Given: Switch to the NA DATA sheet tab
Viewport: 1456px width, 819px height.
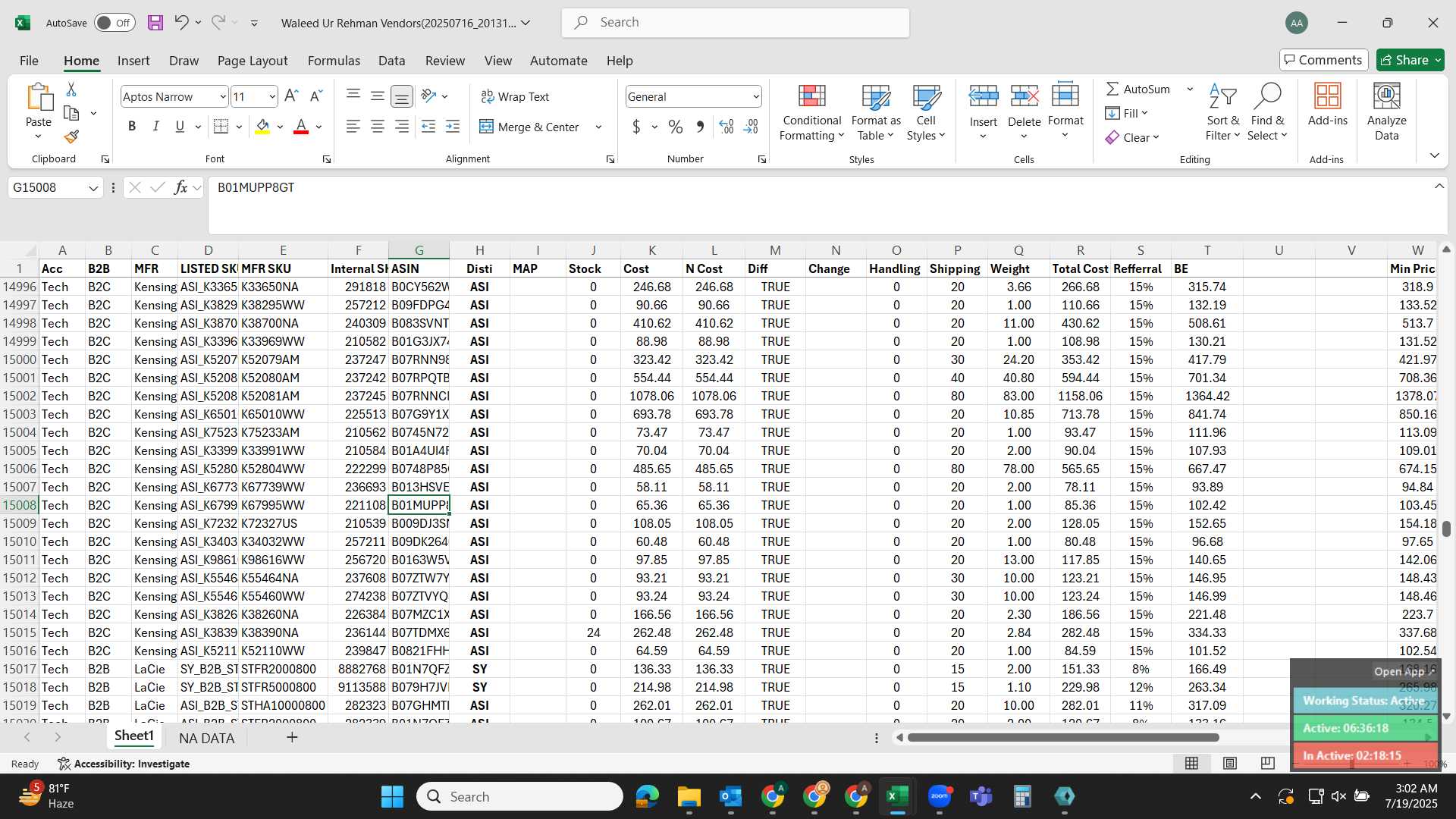Looking at the screenshot, I should click(x=206, y=738).
